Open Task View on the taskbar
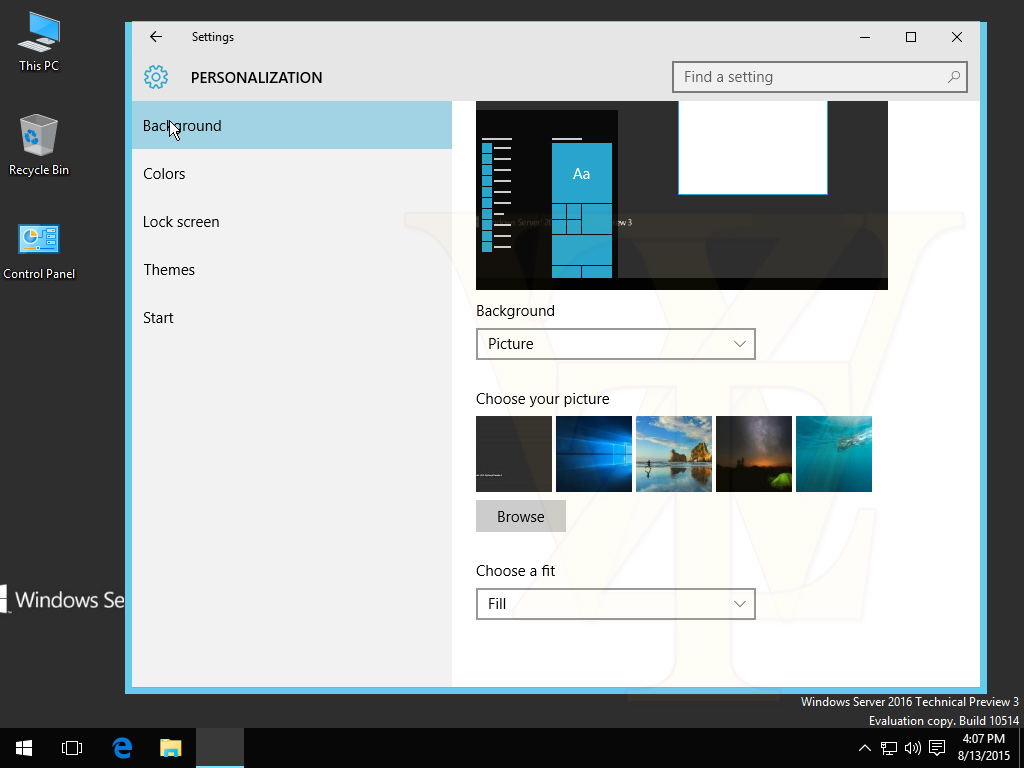The height and width of the screenshot is (768, 1024). [72, 748]
